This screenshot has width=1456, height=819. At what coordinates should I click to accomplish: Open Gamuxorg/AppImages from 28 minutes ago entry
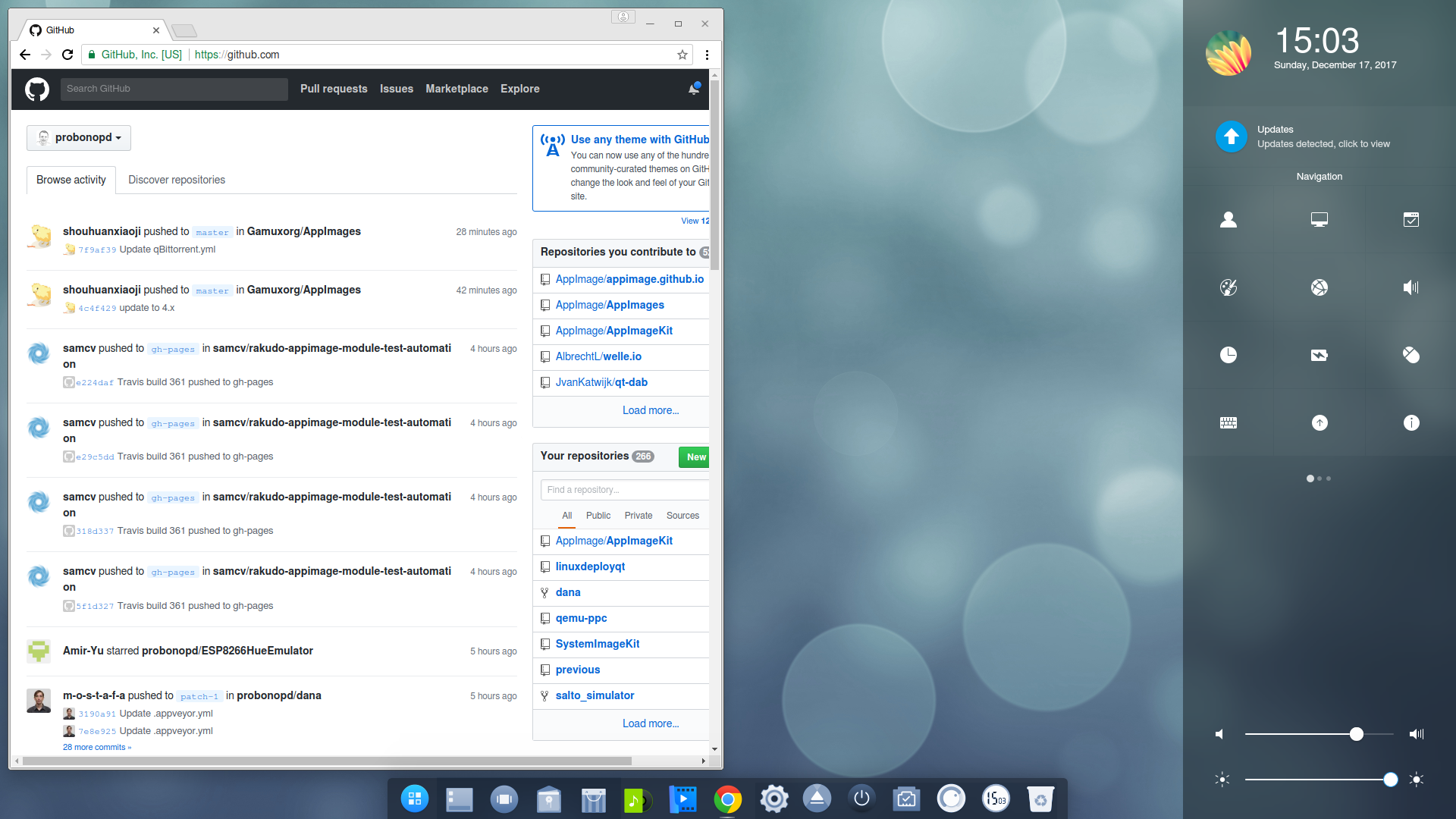pos(304,231)
